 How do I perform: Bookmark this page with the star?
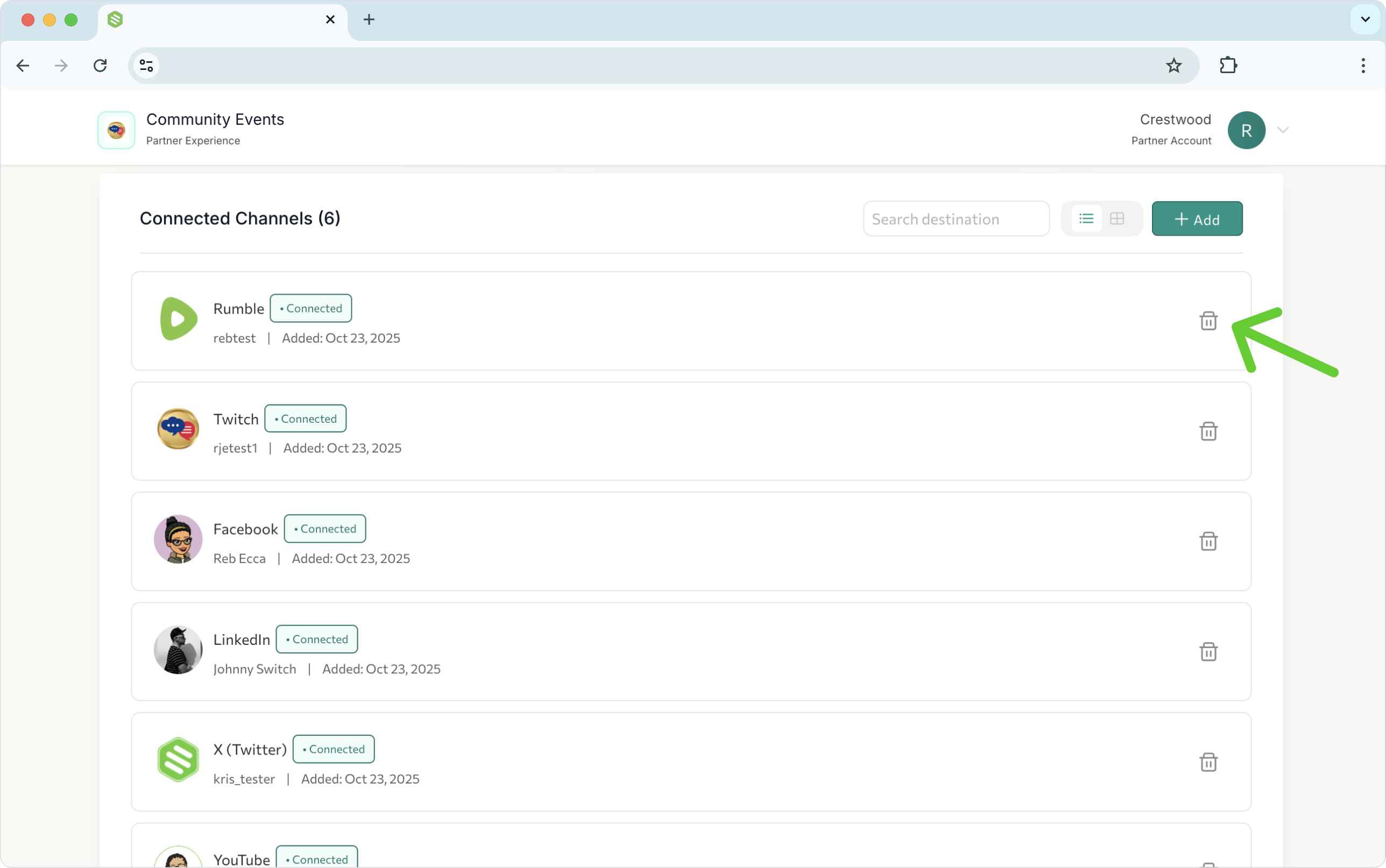[x=1173, y=66]
